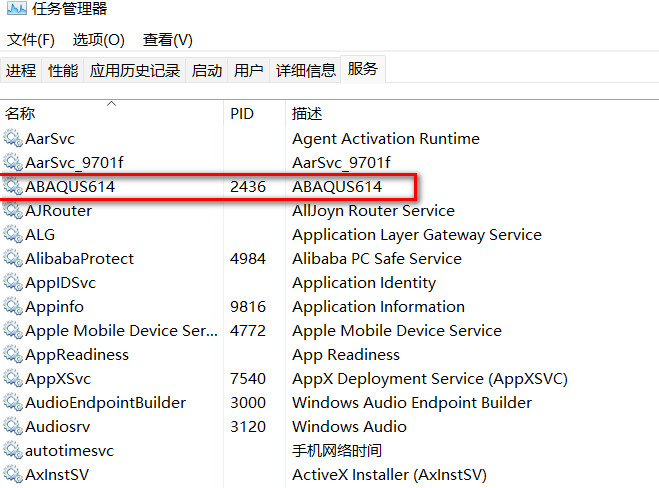Open the 文件(F) menu

coord(31,40)
